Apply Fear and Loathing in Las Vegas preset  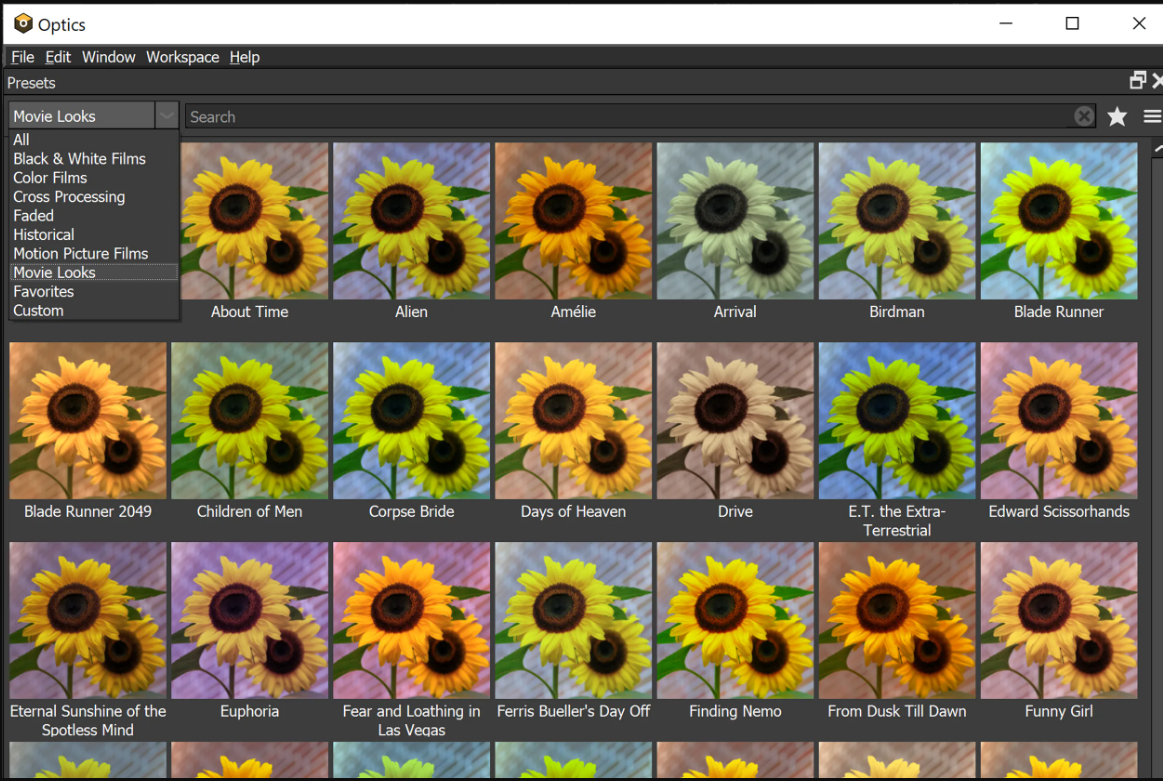[x=412, y=620]
